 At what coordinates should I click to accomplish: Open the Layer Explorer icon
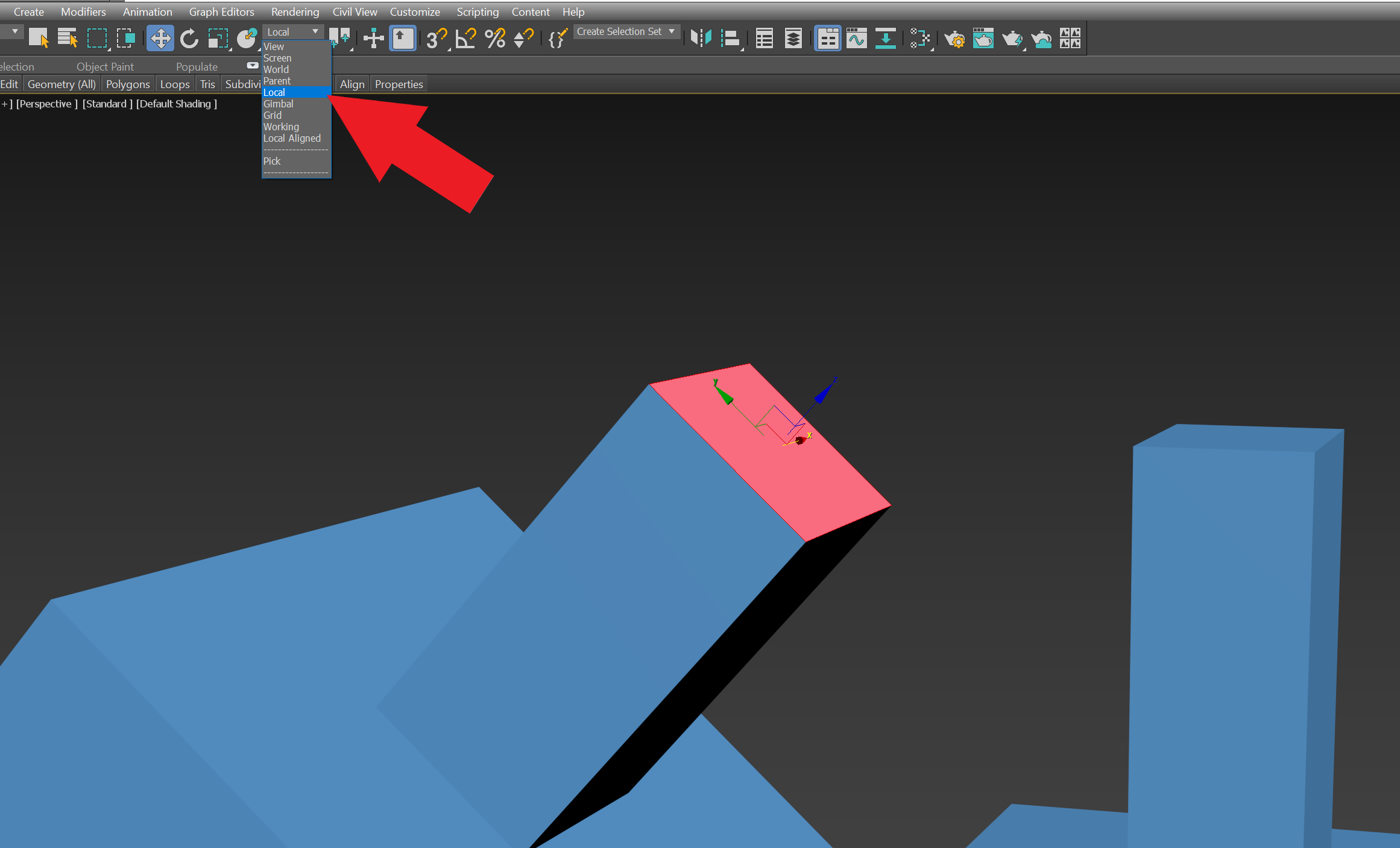[793, 39]
